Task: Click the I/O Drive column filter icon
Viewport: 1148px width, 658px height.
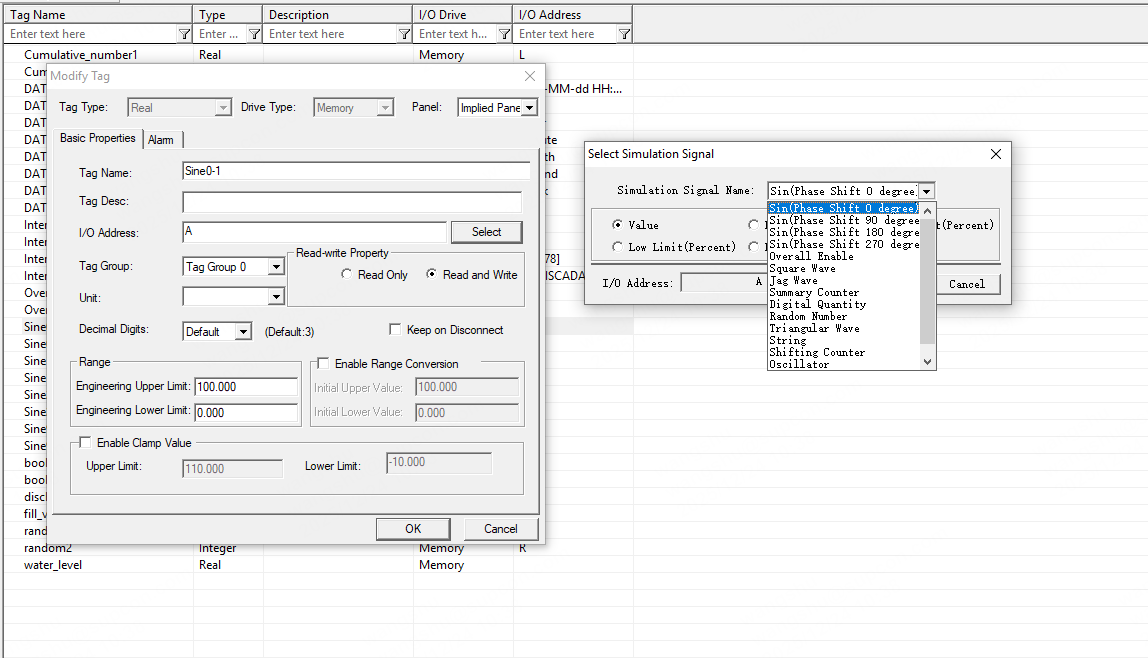Action: [504, 34]
